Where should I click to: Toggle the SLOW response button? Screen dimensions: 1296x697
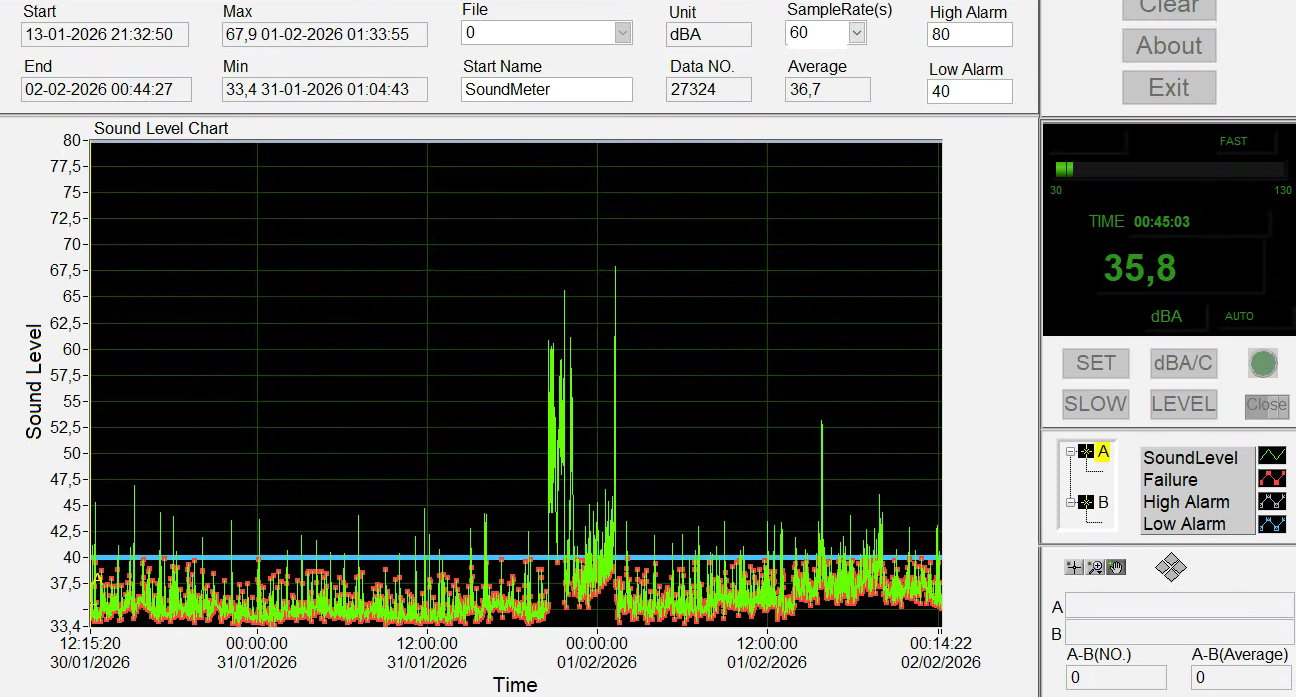coord(1095,404)
